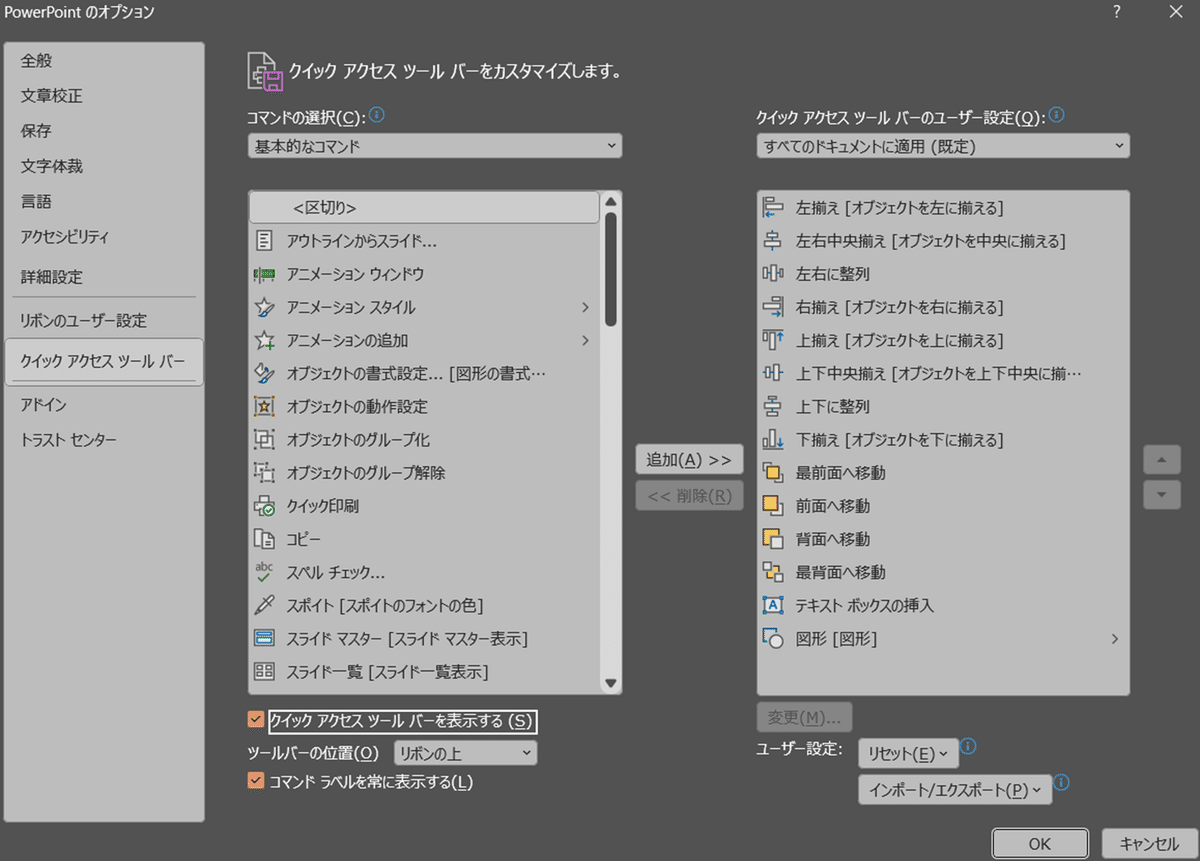Click the 図形 shapes icon

pyautogui.click(x=773, y=638)
